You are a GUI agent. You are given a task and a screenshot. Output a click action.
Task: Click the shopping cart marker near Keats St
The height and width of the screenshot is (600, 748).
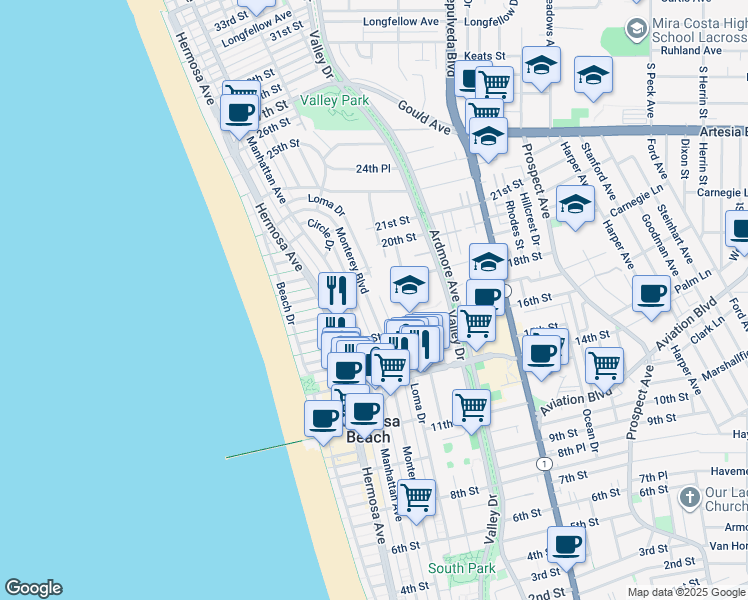tap(493, 83)
